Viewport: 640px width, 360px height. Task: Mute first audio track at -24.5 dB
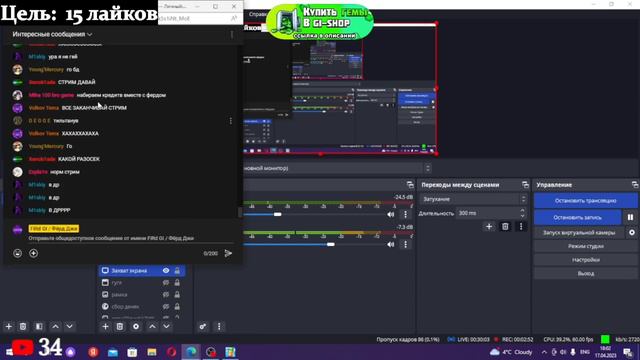[x=391, y=214]
